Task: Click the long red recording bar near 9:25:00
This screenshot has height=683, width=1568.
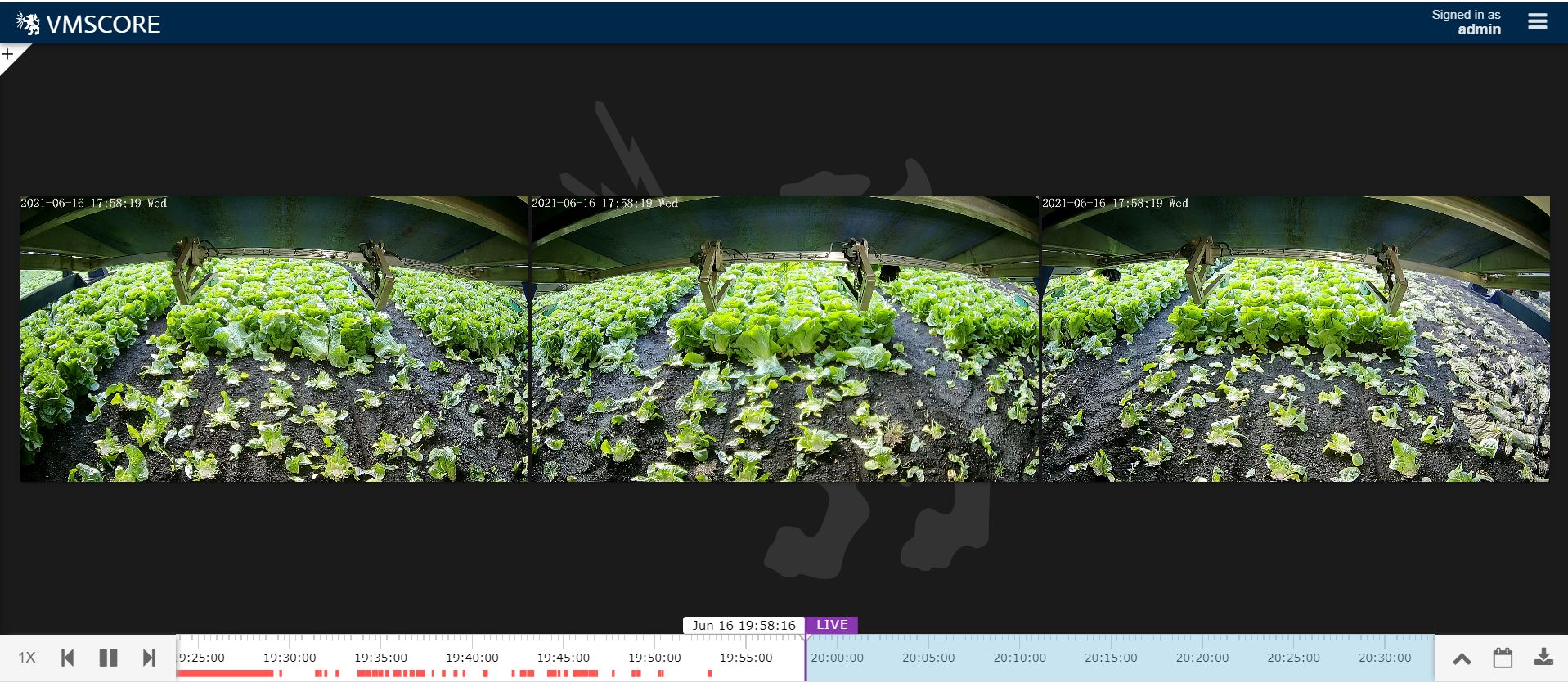Action: (x=225, y=674)
